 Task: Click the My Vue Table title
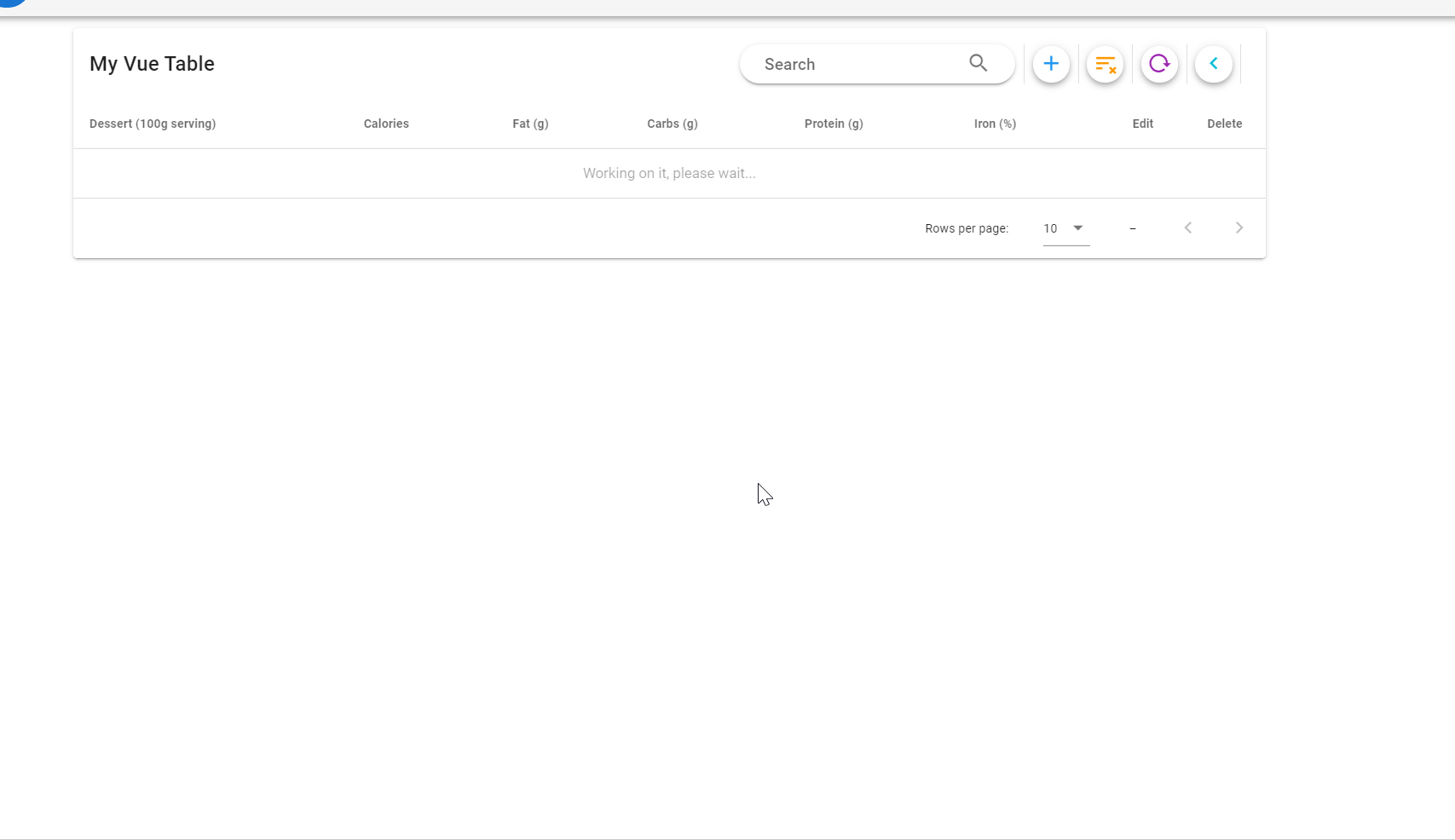point(152,64)
